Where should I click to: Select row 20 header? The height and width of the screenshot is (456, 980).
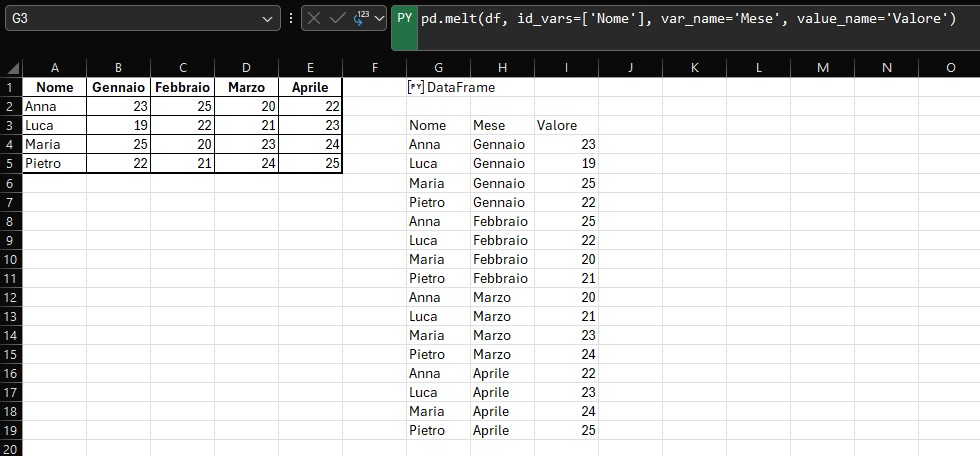[x=11, y=449]
